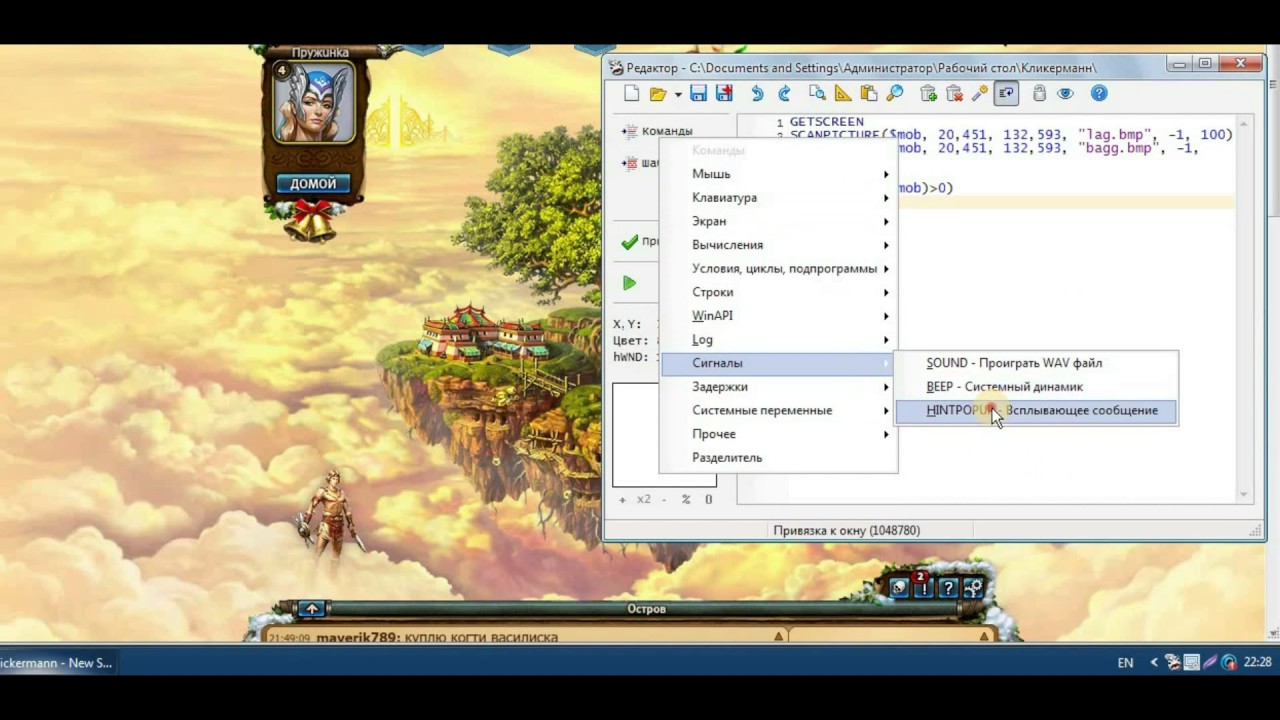Click the red bell decoration under the ДОМОЙ button
Image resolution: width=1280 pixels, height=720 pixels.
coord(312,220)
